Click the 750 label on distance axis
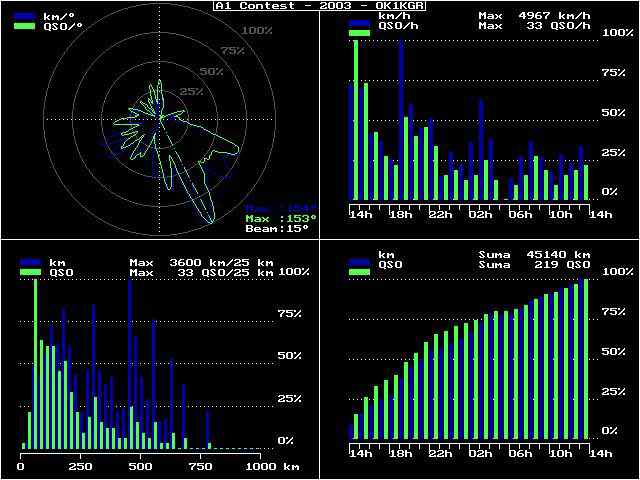 200,466
